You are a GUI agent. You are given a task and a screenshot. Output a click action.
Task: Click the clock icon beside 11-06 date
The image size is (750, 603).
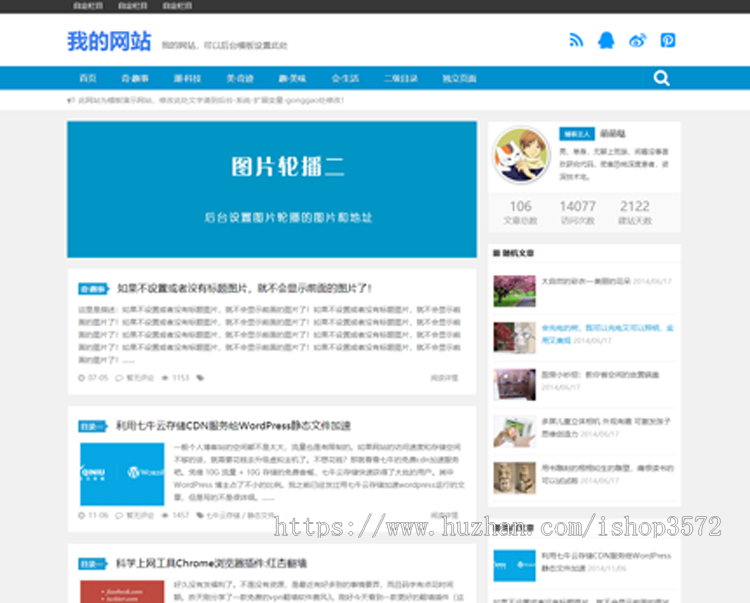click(x=81, y=515)
